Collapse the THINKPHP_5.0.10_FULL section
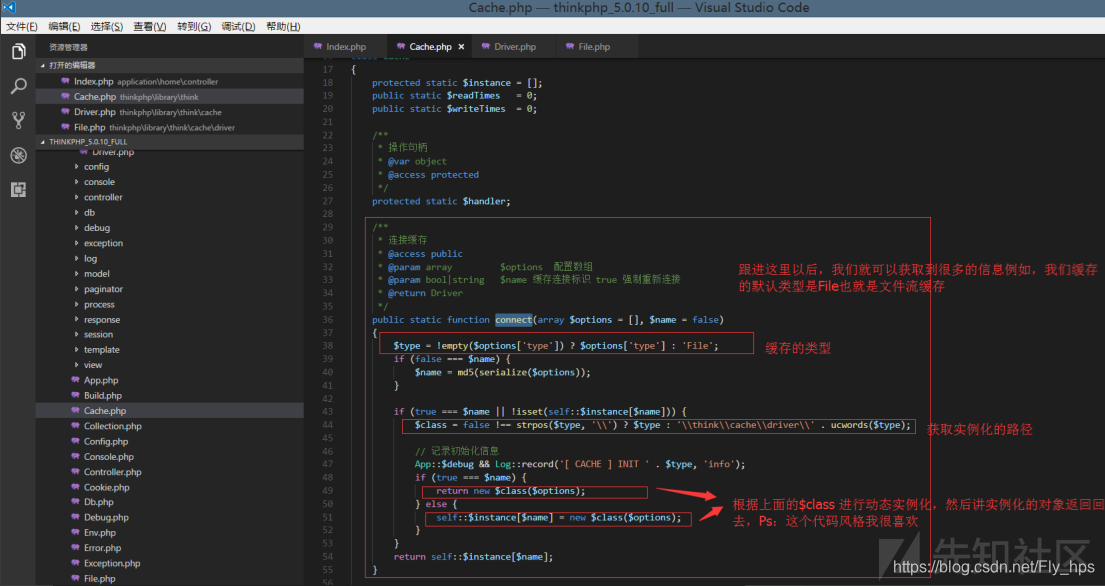 169,142
